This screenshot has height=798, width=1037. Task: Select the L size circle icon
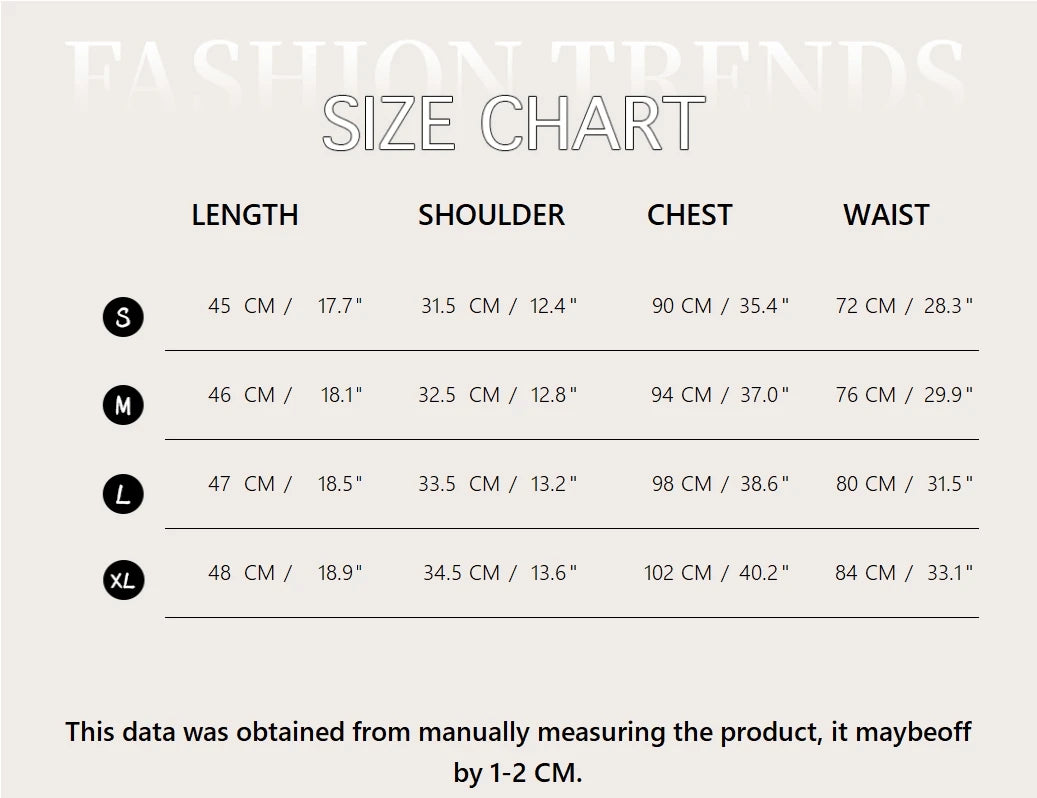pos(123,494)
